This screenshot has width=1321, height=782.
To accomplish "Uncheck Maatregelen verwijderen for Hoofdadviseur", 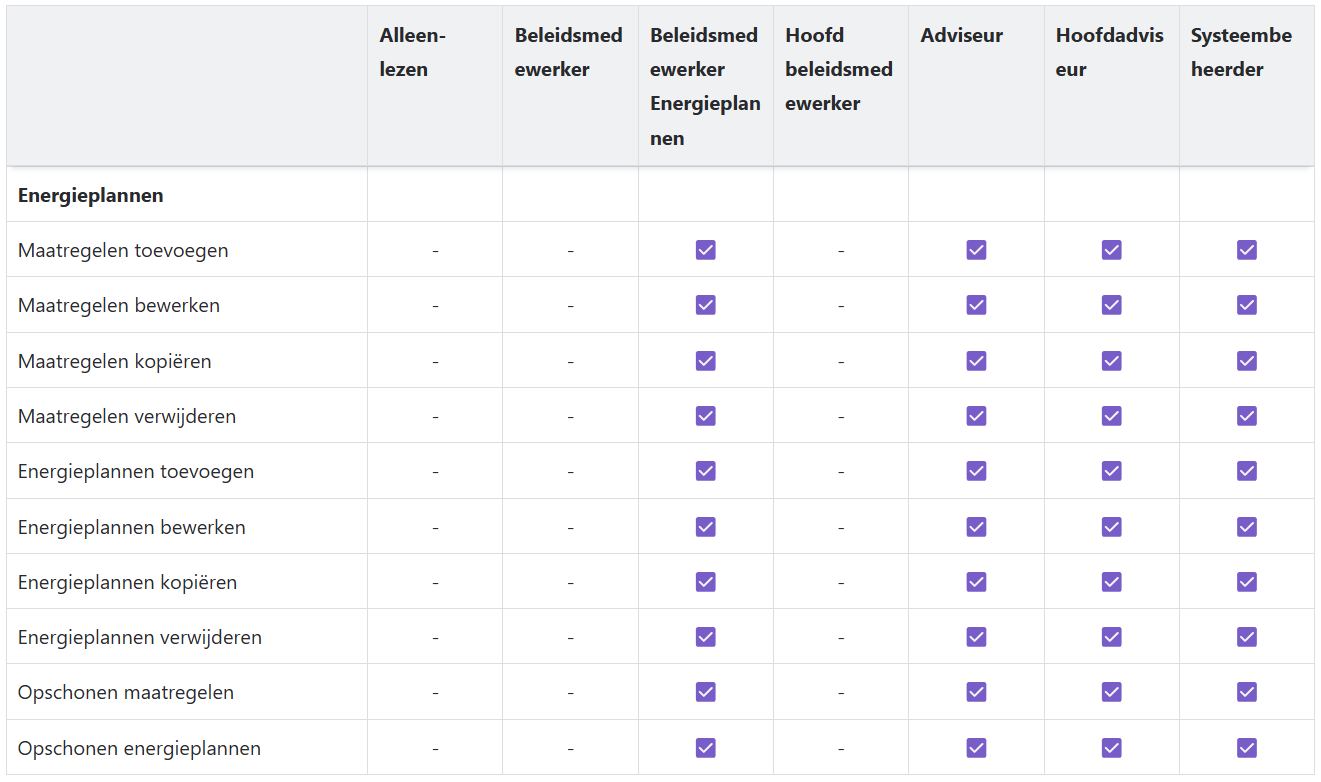I will click(x=1111, y=416).
